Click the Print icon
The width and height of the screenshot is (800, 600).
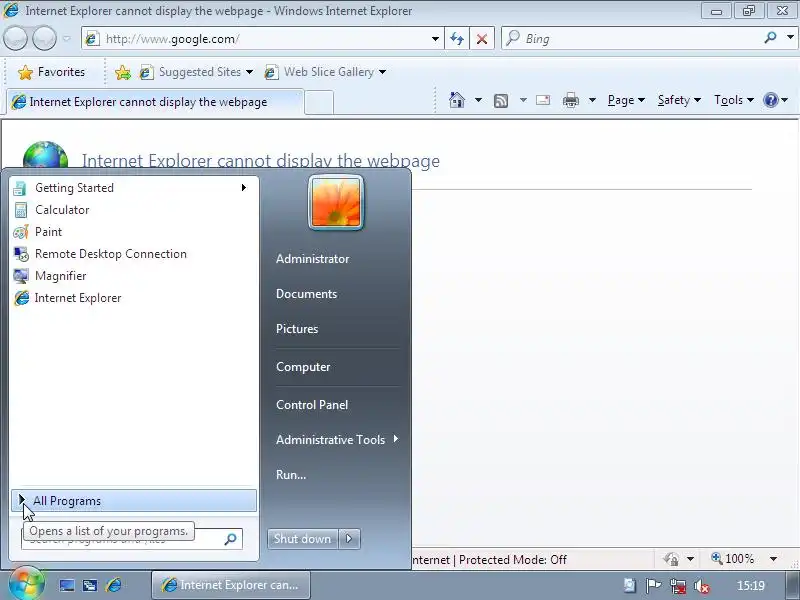point(570,100)
